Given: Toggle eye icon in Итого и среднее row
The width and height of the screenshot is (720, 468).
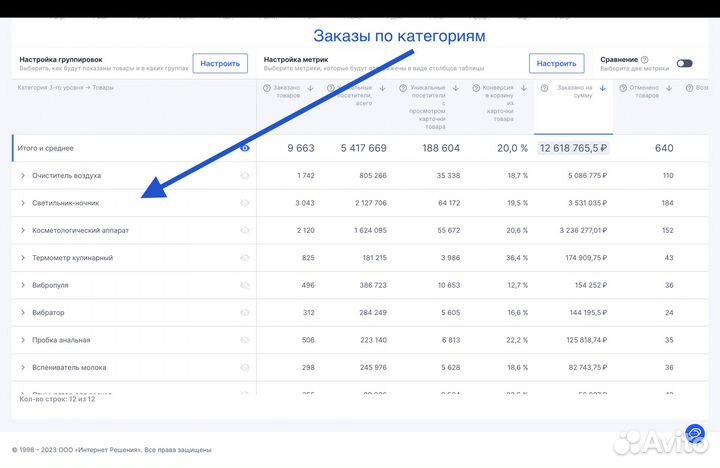Looking at the screenshot, I should tap(245, 148).
